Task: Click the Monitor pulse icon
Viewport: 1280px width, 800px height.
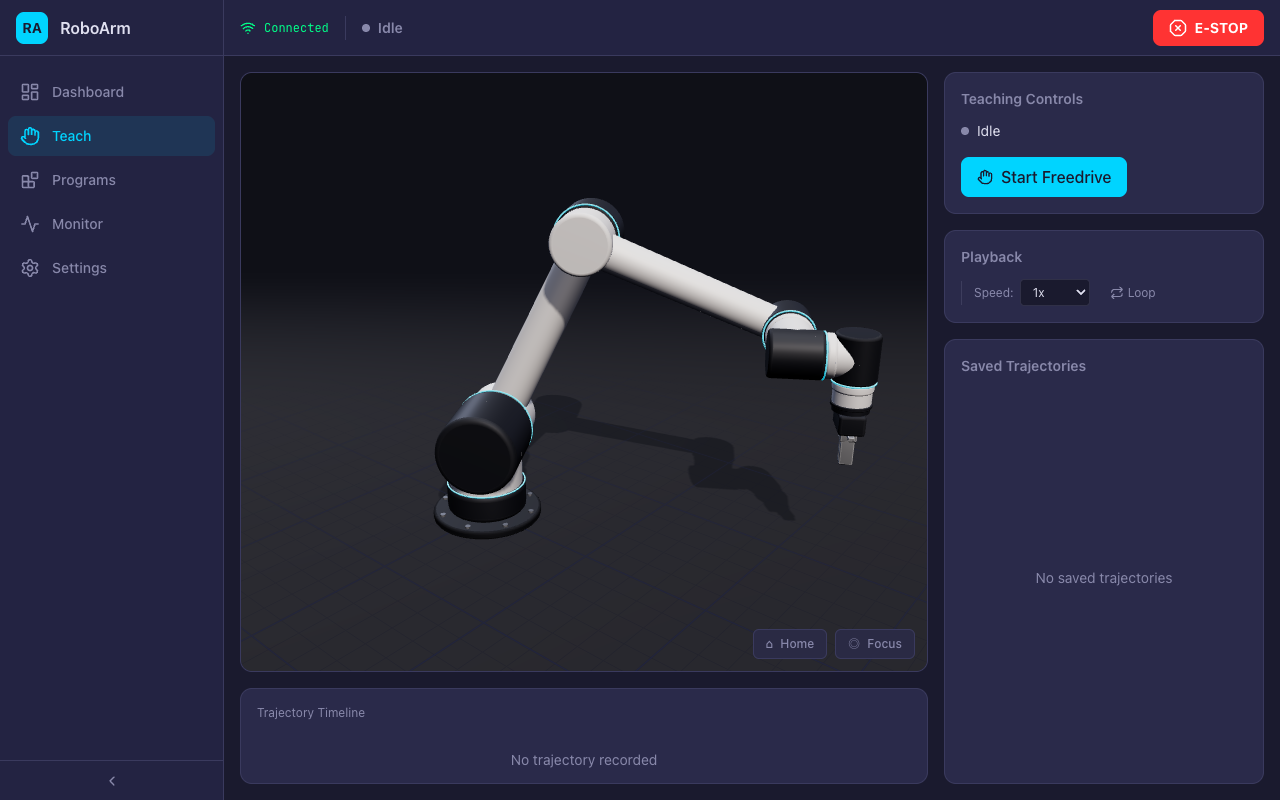Action: pyautogui.click(x=30, y=224)
